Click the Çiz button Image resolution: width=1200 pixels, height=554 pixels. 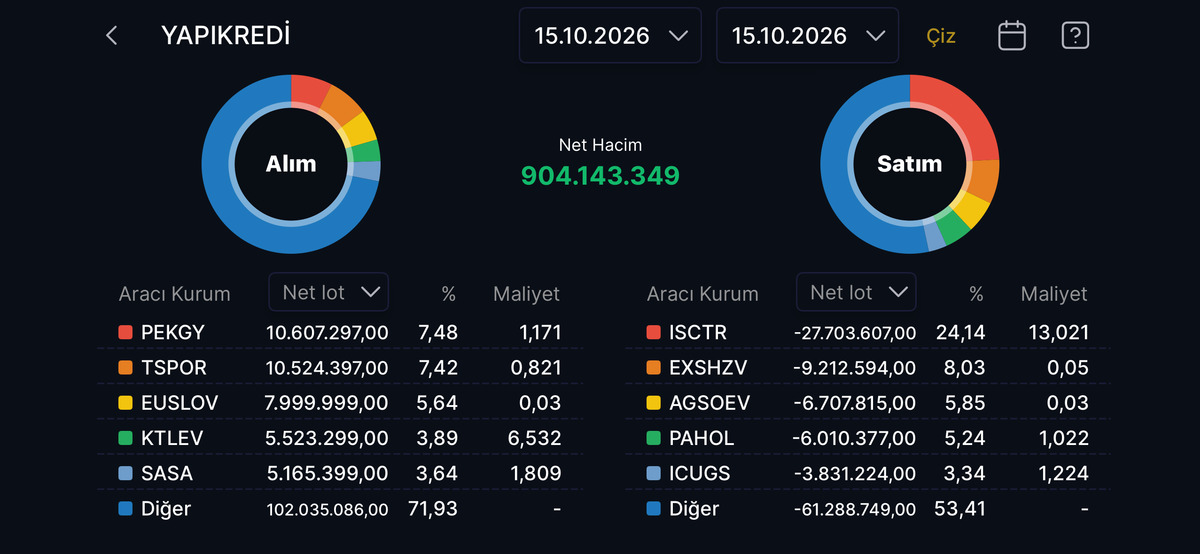click(x=941, y=36)
